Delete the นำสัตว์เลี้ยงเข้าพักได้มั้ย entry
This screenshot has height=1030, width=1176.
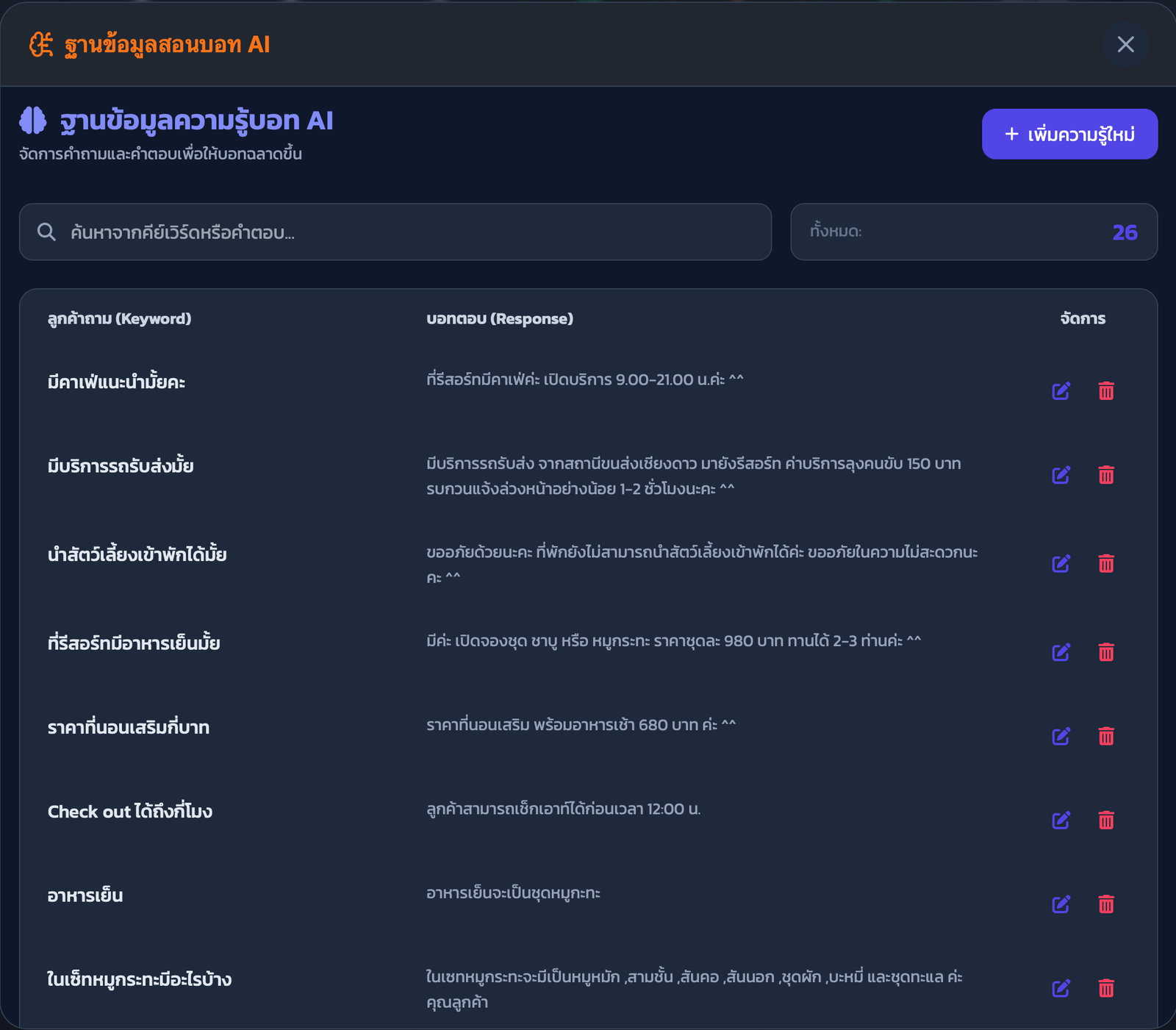pos(1105,564)
